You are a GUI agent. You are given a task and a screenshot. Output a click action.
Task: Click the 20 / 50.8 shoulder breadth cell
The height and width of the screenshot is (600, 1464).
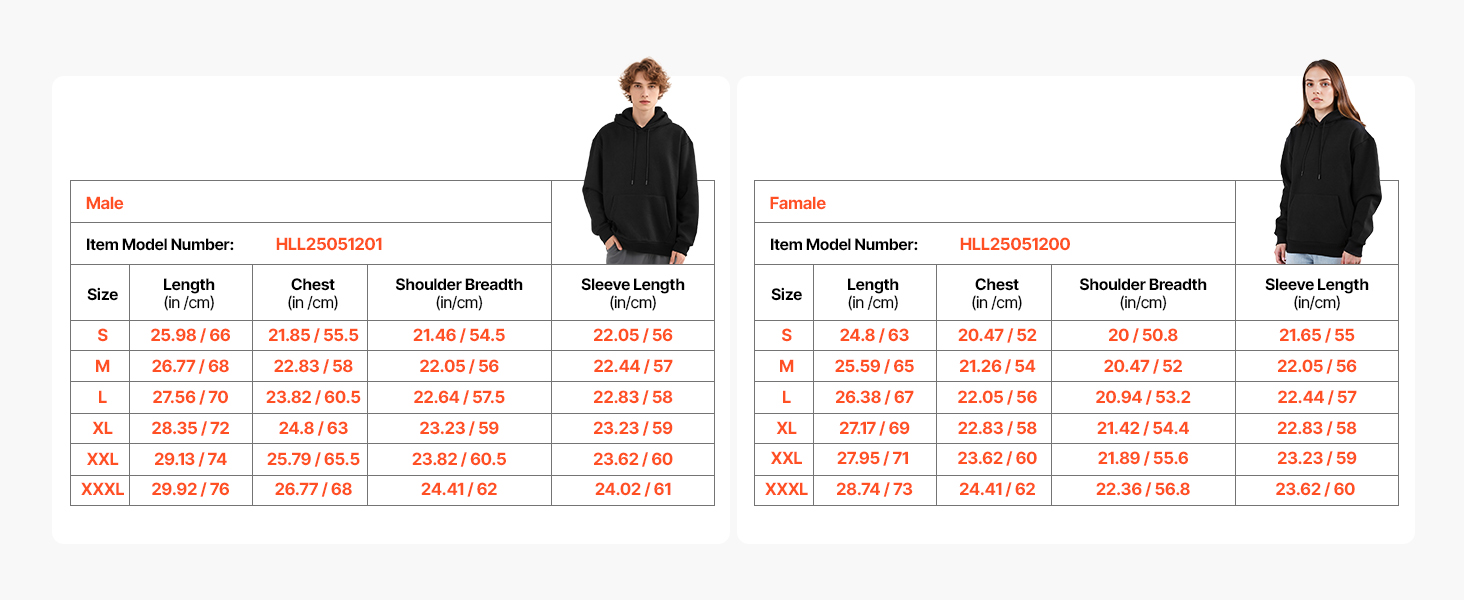pos(1142,335)
